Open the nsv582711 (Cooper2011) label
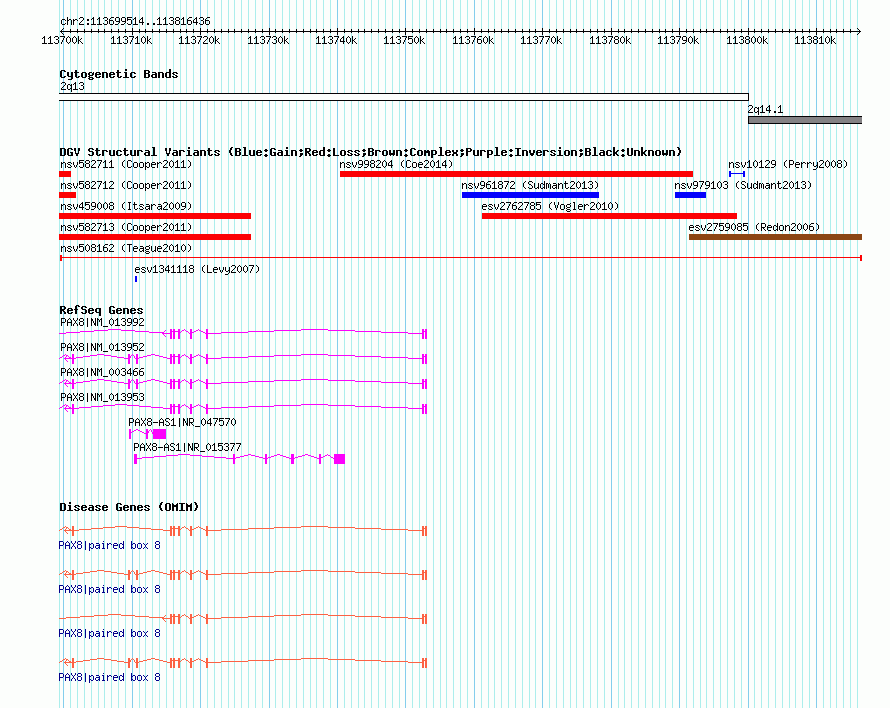 (x=126, y=164)
